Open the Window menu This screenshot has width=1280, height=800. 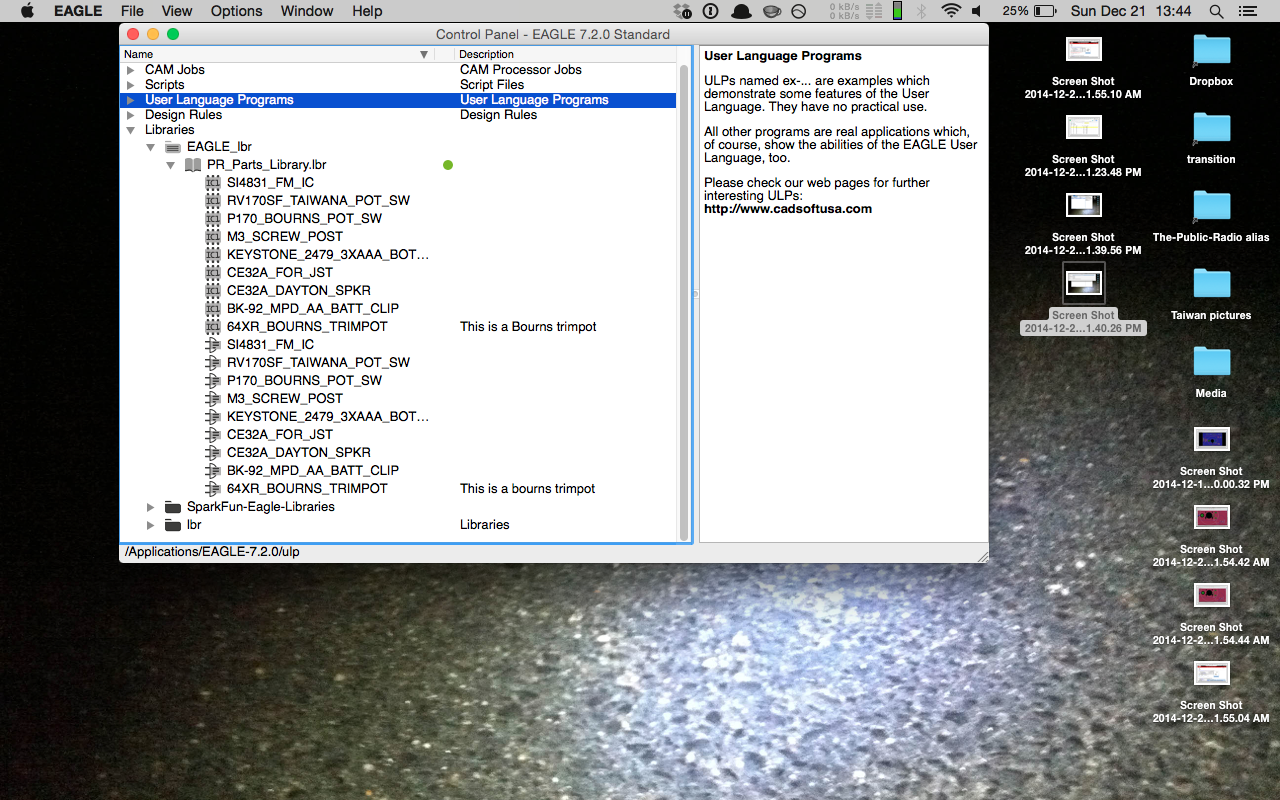click(x=307, y=11)
